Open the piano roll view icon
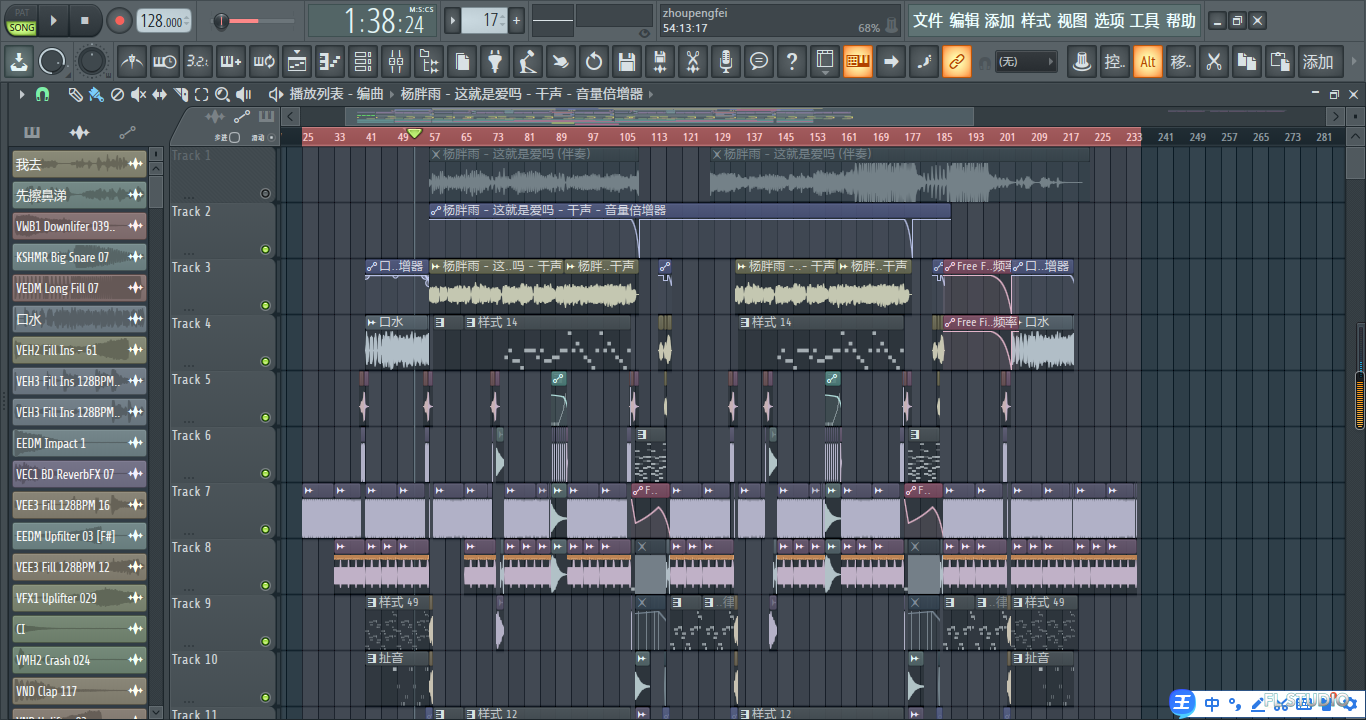Screen dimensions: 1366x720 (329, 62)
